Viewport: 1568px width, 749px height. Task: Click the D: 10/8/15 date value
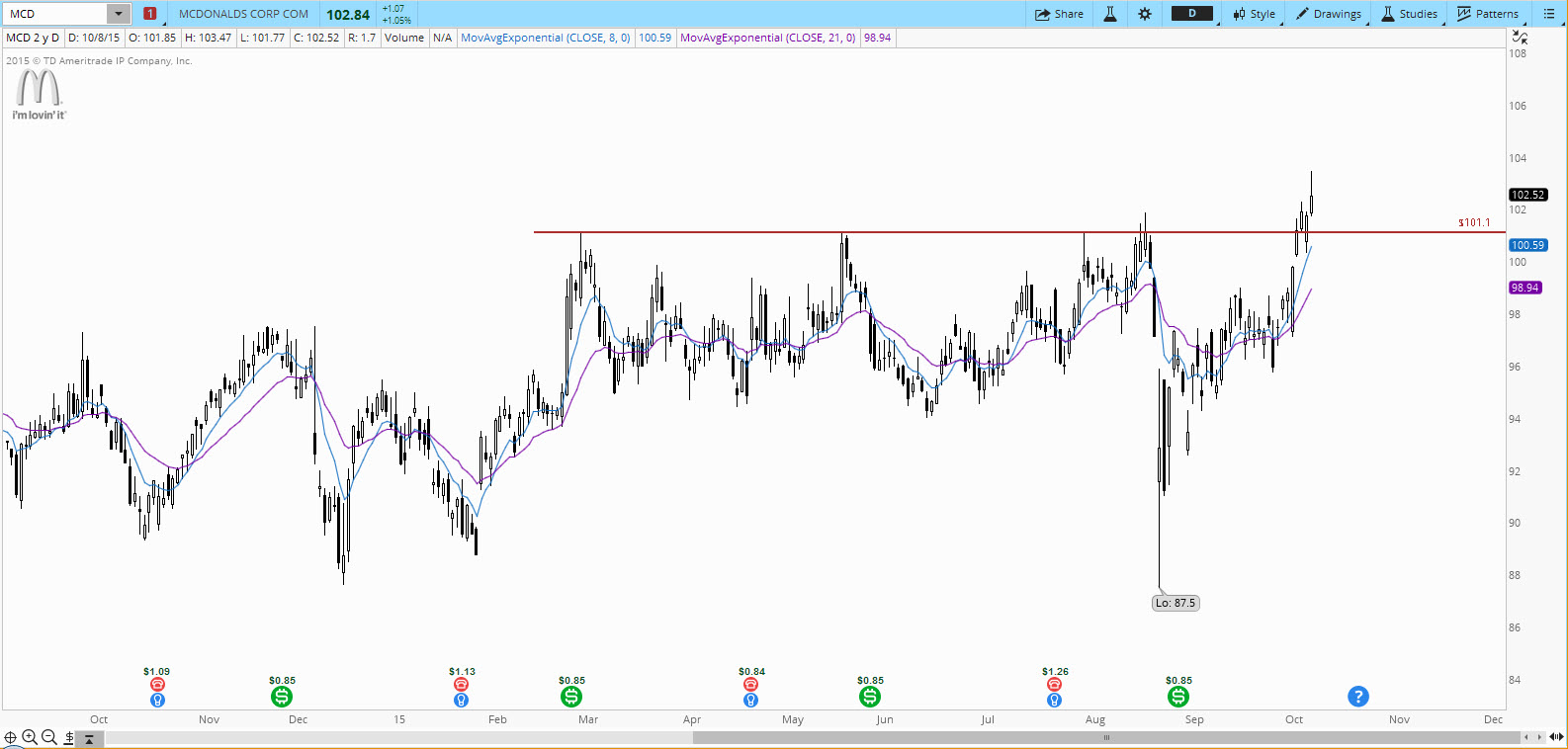[94, 38]
